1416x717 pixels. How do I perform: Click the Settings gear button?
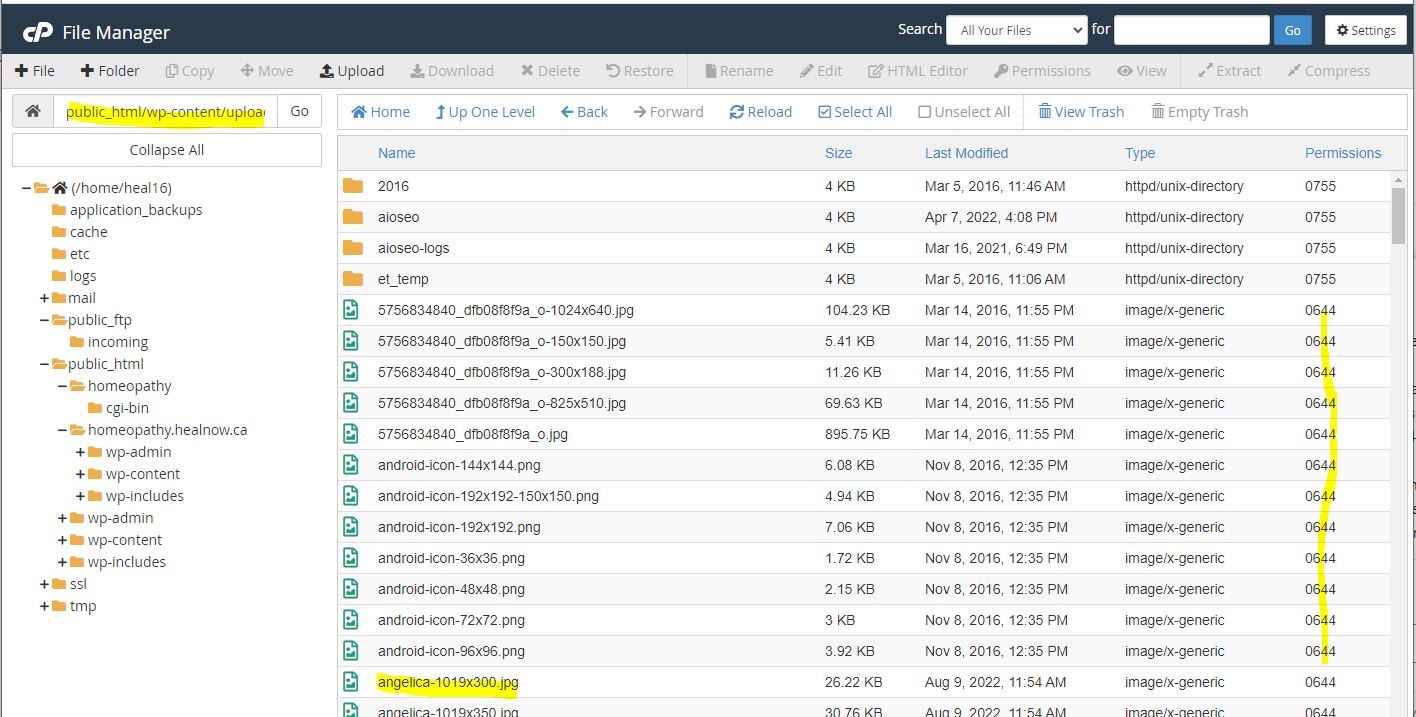pos(1365,30)
